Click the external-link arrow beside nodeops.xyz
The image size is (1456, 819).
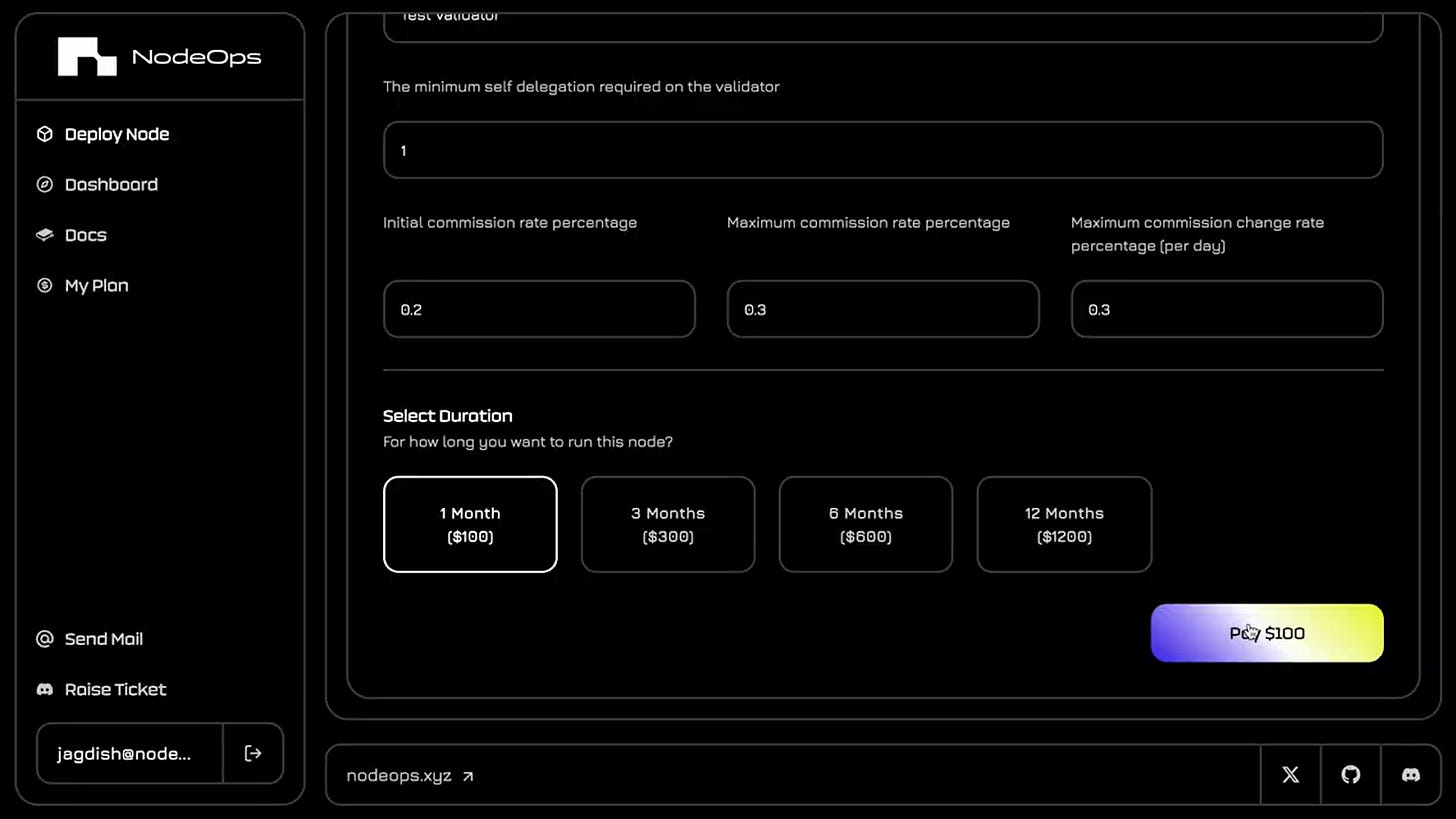tap(467, 775)
